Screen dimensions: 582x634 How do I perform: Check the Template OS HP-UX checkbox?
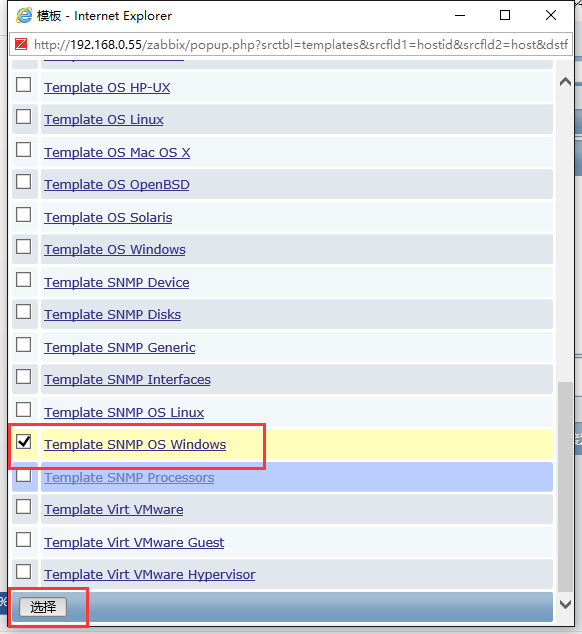point(23,85)
